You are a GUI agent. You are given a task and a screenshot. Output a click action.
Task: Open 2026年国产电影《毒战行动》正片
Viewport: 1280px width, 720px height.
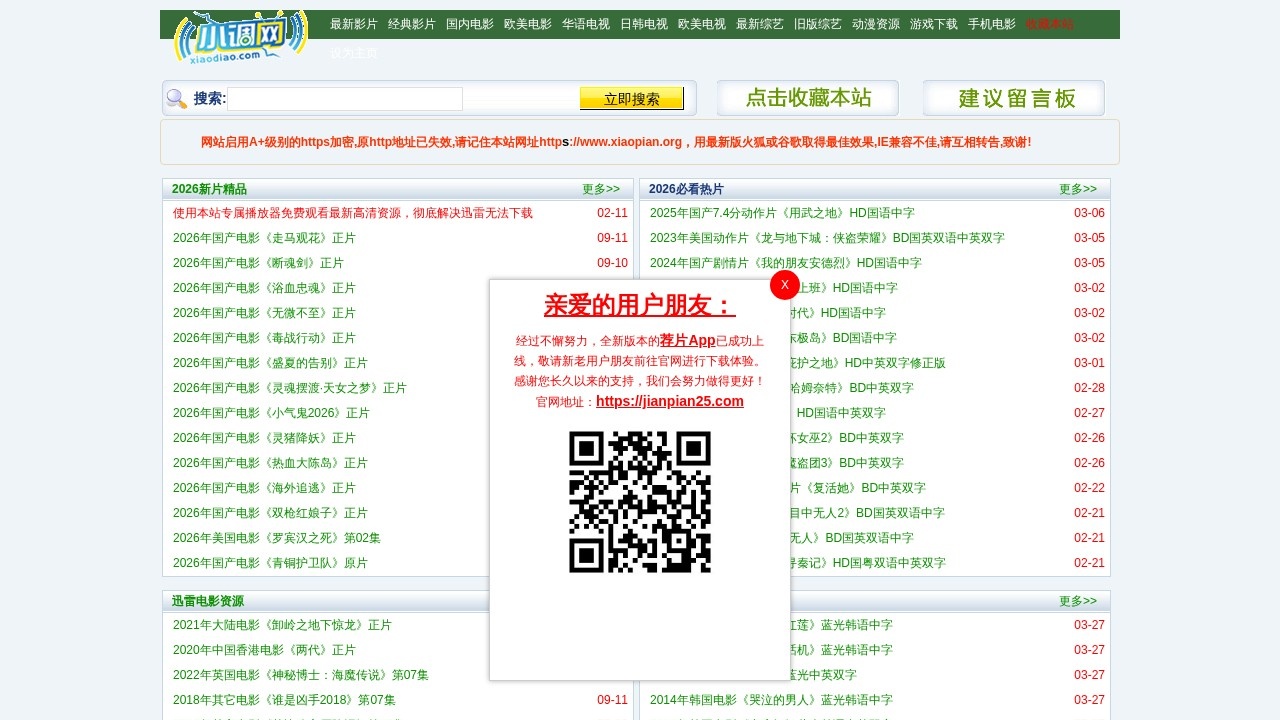pyautogui.click(x=264, y=338)
